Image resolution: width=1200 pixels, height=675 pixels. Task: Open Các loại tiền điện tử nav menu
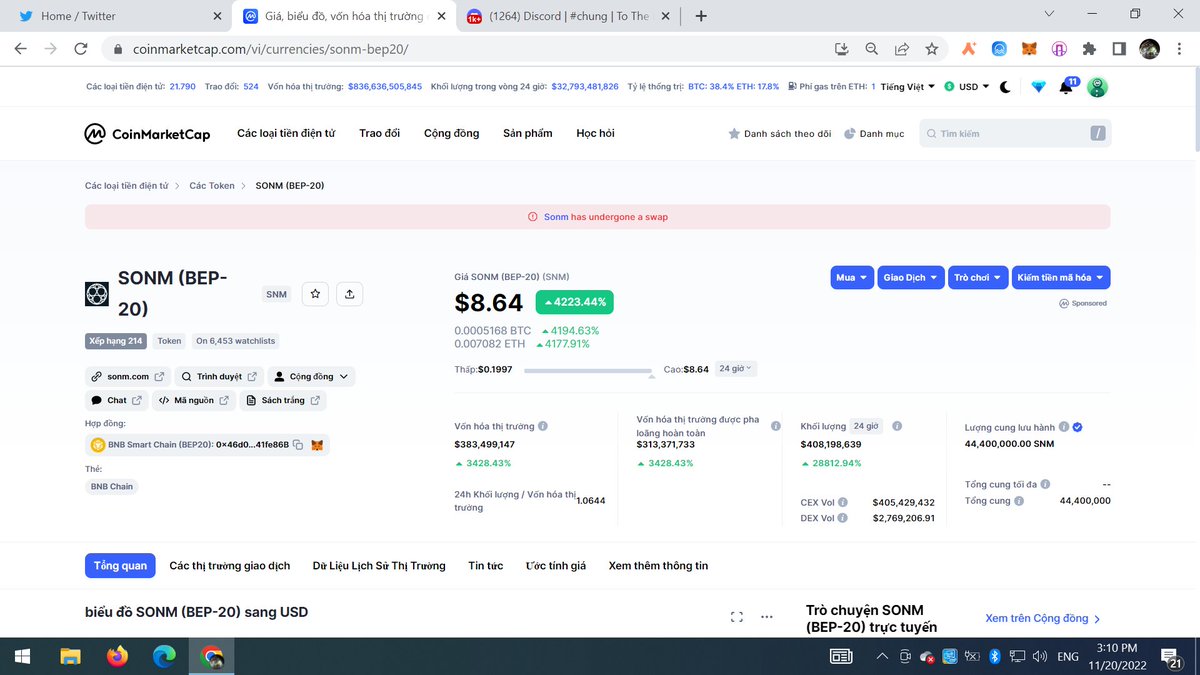286,133
